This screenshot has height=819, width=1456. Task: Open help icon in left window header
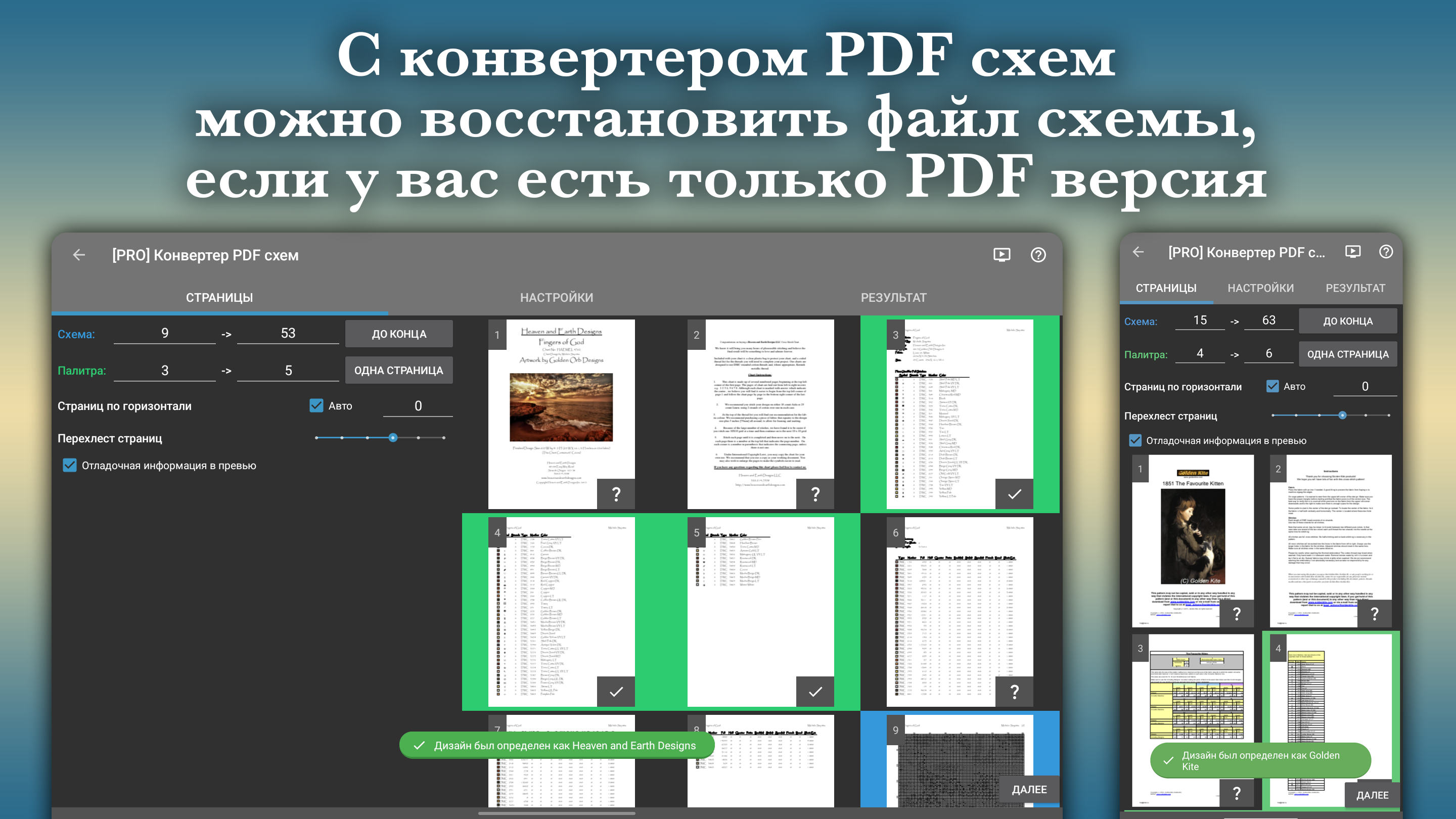[1038, 255]
